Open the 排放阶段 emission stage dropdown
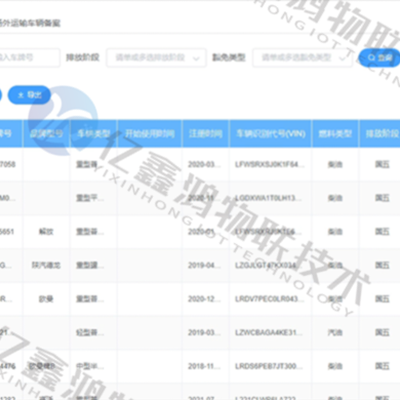400x400 pixels. tap(156, 58)
